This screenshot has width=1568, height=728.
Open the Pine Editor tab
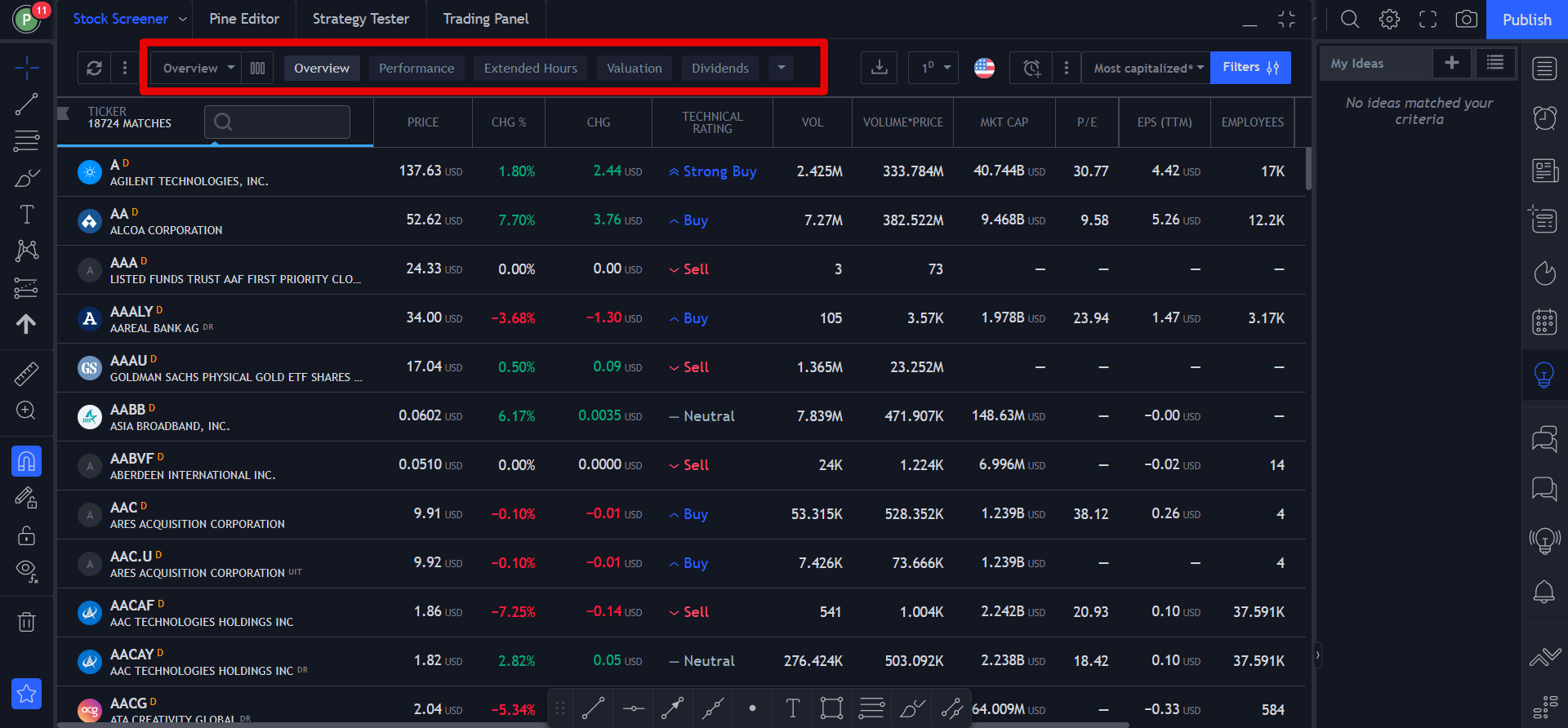(244, 19)
